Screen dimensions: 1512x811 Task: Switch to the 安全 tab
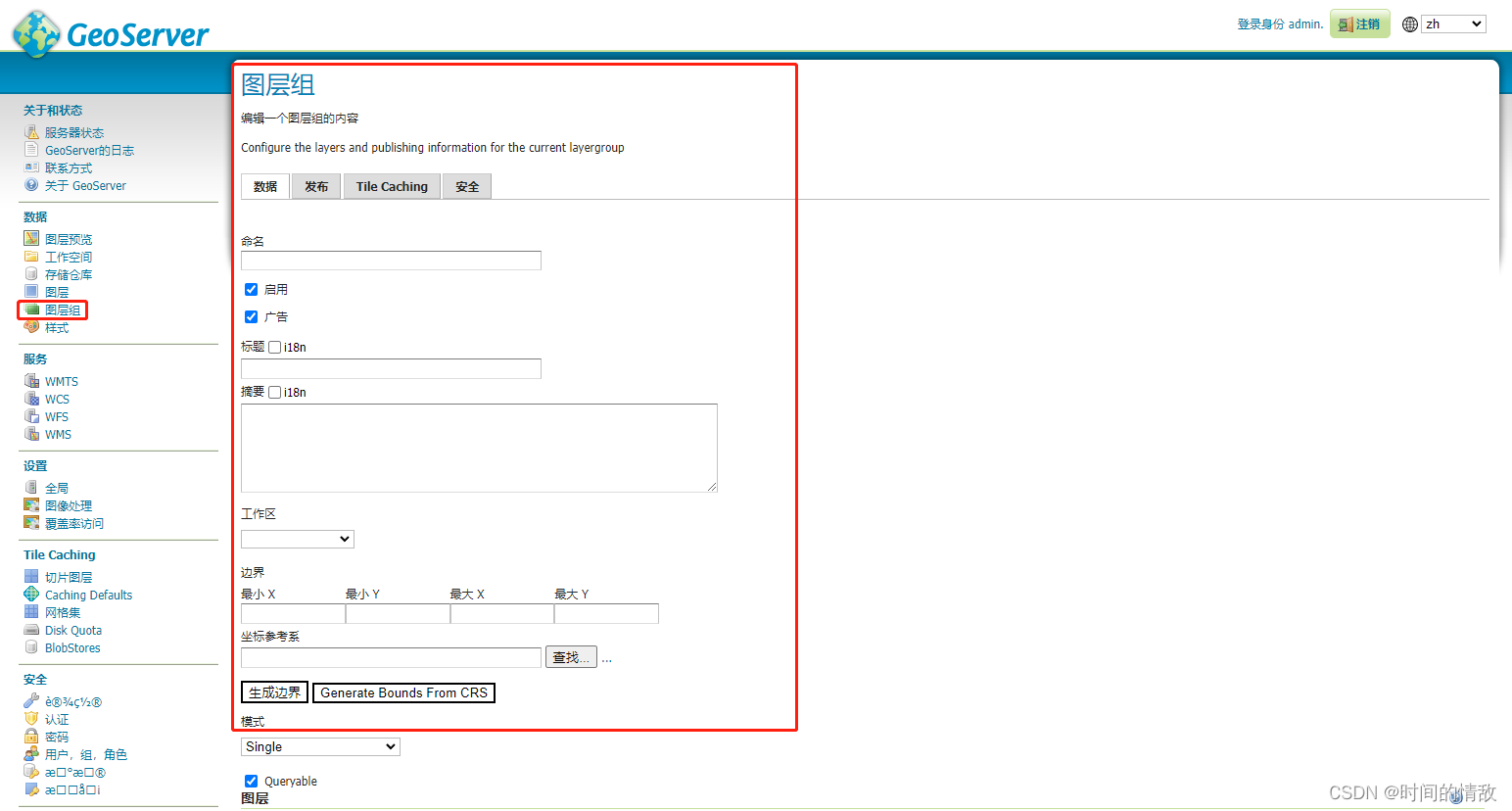[x=467, y=186]
